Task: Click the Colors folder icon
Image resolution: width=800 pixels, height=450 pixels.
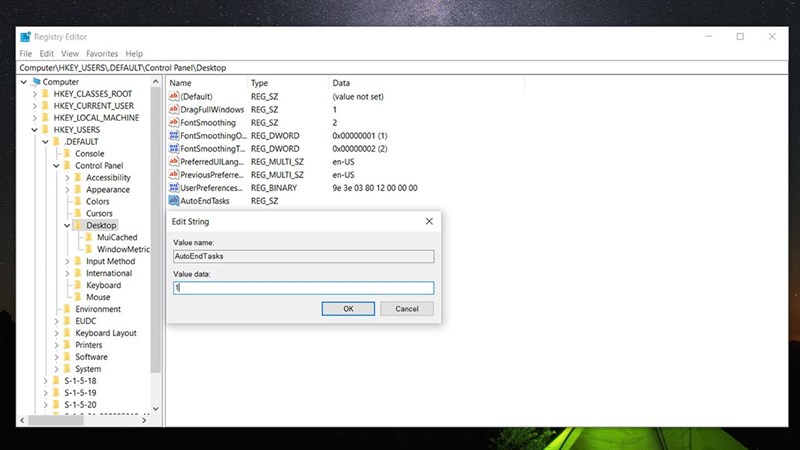Action: [78, 201]
